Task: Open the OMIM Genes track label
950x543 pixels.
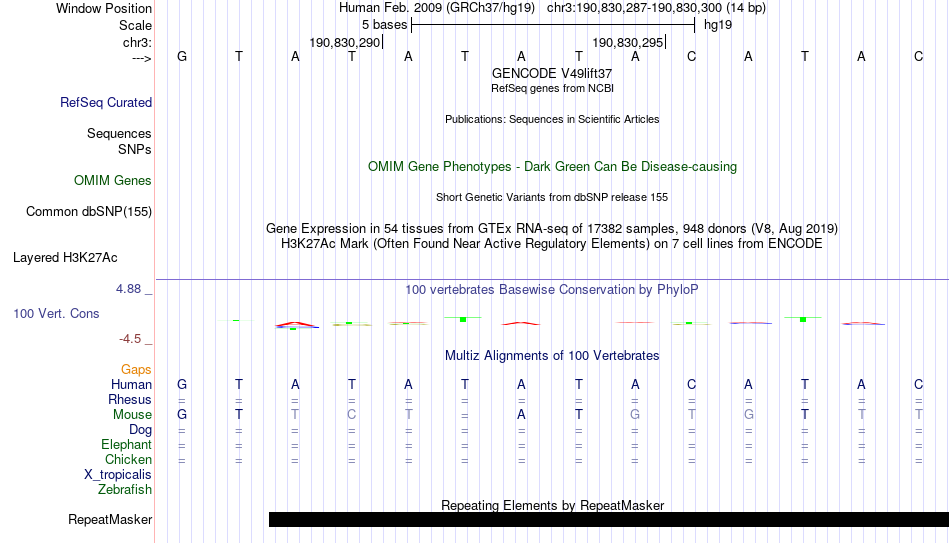Action: pos(112,181)
